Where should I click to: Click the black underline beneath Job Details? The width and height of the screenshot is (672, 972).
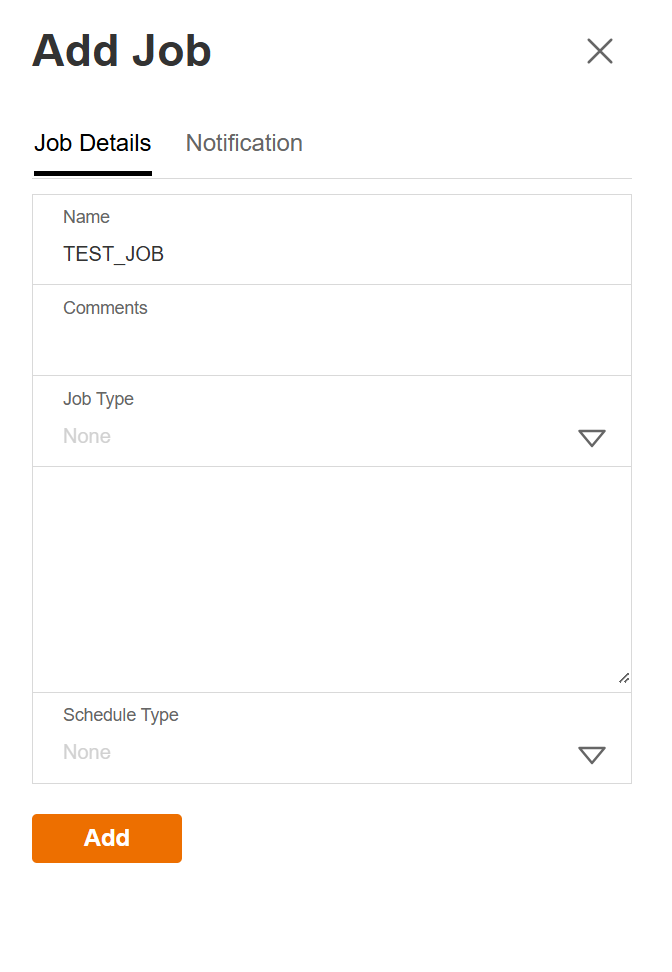point(93,173)
